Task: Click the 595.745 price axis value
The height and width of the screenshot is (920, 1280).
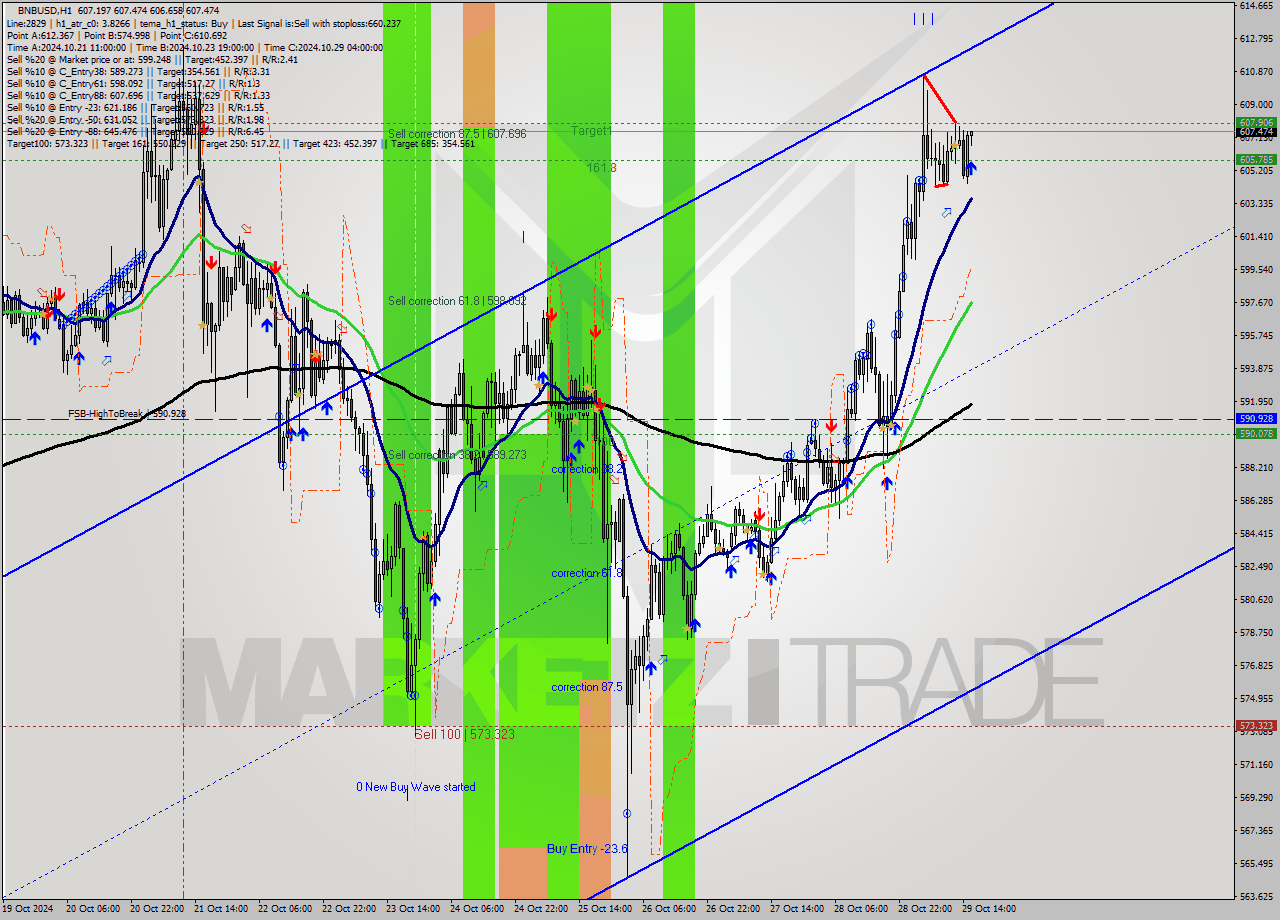Action: [1256, 336]
